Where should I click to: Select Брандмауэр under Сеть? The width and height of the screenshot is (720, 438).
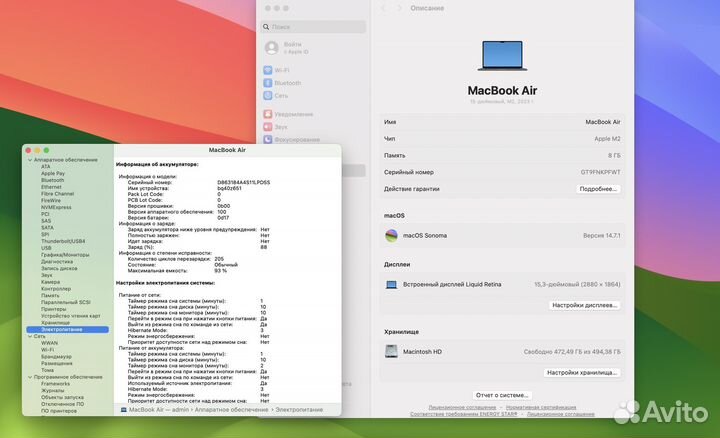[x=56, y=357]
